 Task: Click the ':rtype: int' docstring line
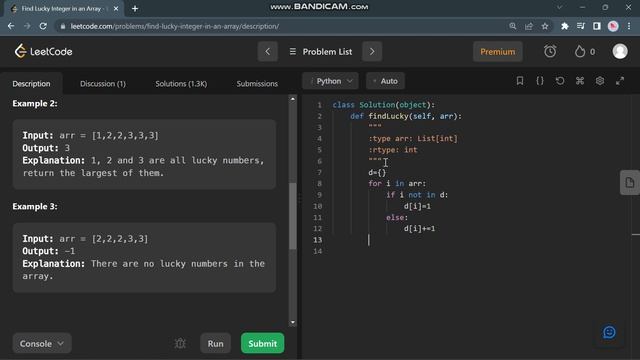[x=393, y=150]
